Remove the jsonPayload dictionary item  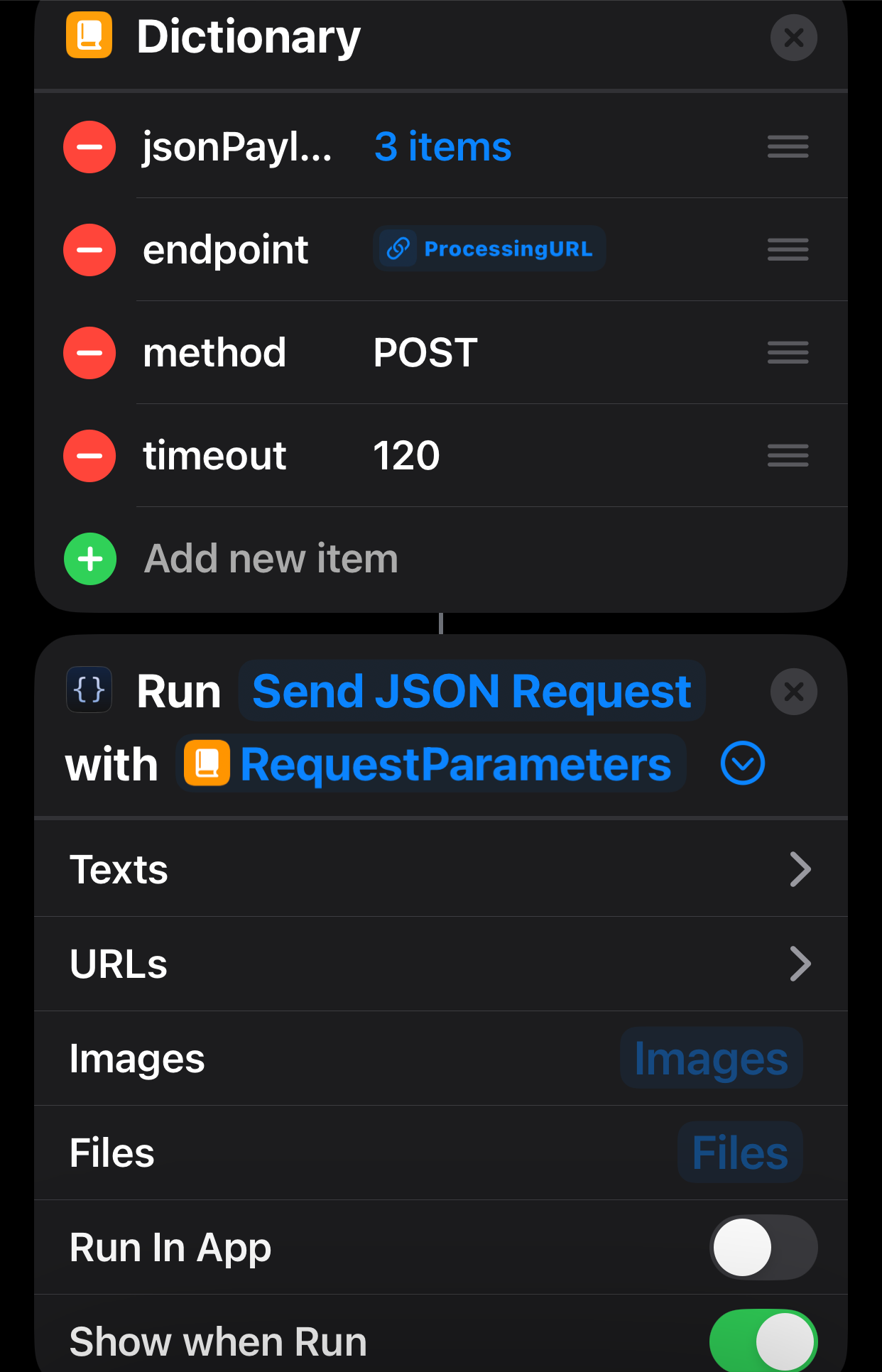pyautogui.click(x=89, y=147)
